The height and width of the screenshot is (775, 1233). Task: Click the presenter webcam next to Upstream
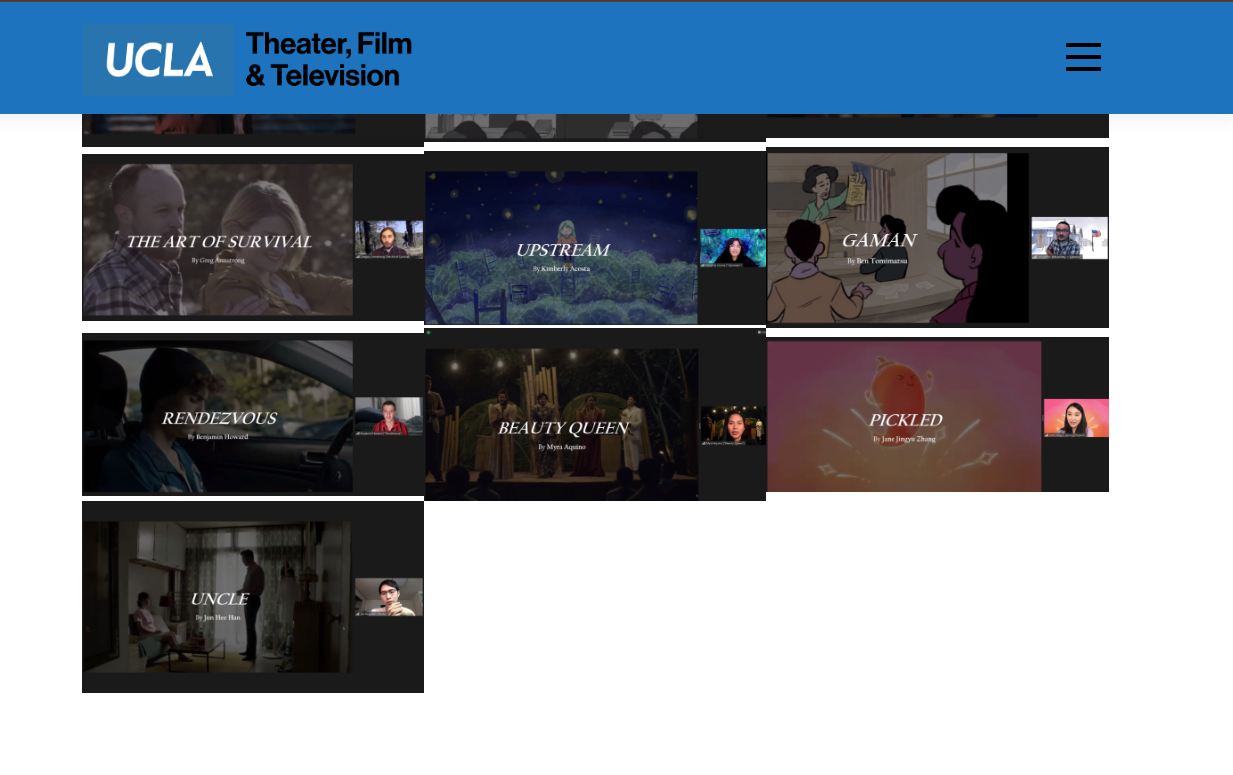coord(732,248)
